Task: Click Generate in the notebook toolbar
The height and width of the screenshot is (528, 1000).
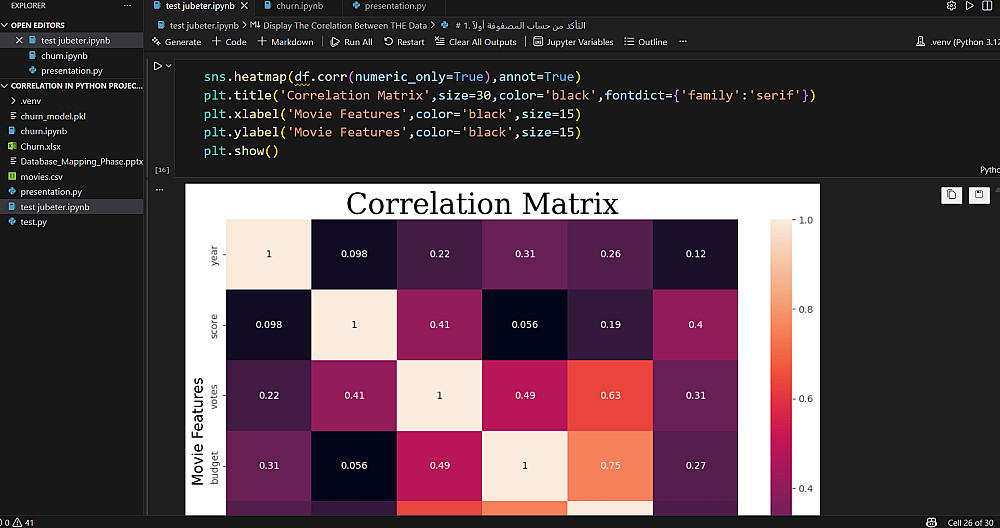Action: click(176, 42)
